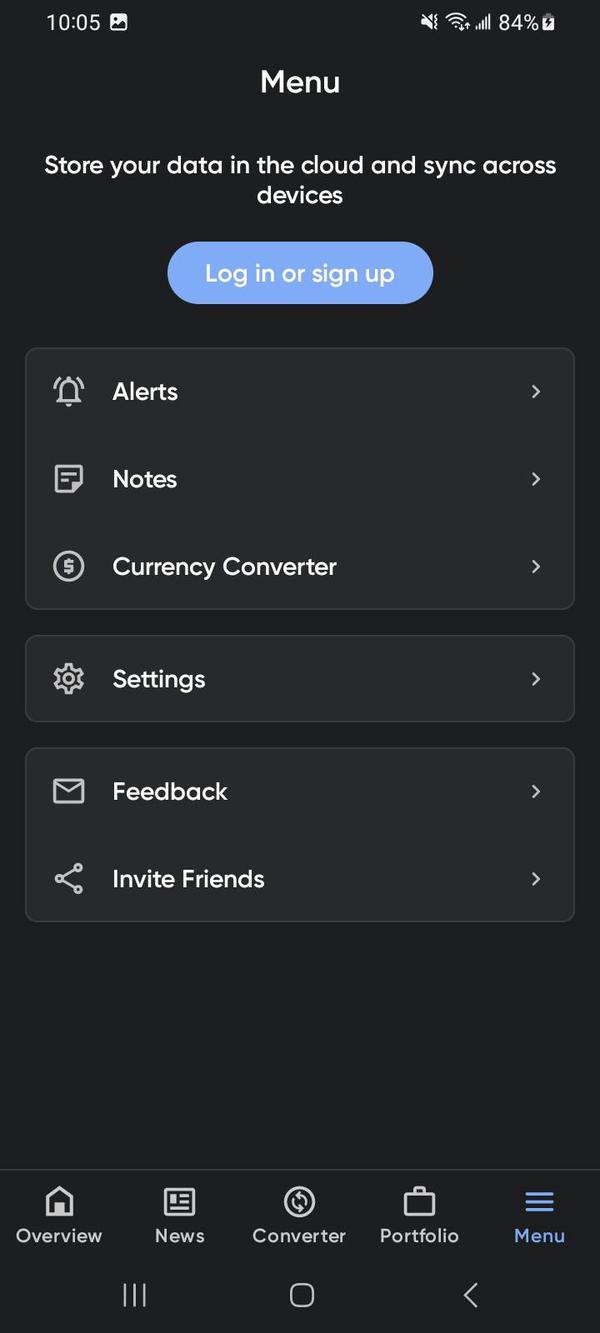Viewport: 600px width, 1333px height.
Task: Open the News icon in bottom bar
Action: (179, 1201)
